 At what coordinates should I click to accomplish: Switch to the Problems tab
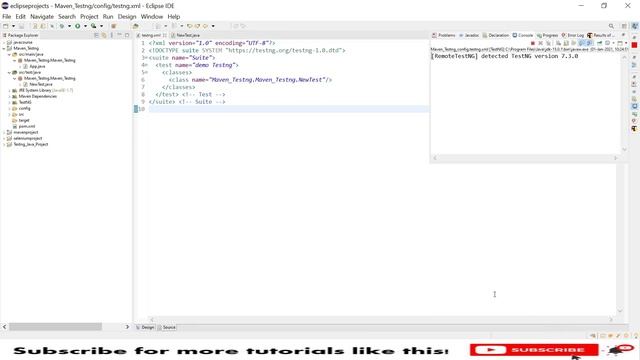click(443, 36)
